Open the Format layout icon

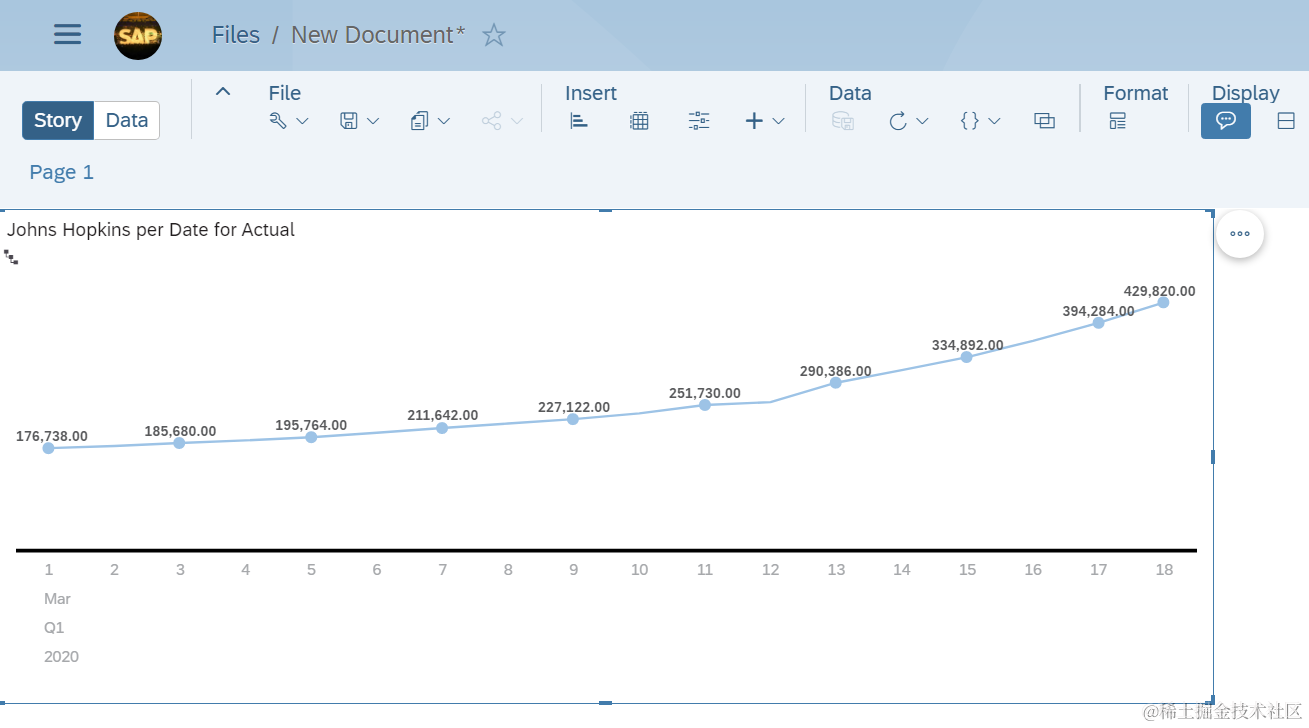1118,121
